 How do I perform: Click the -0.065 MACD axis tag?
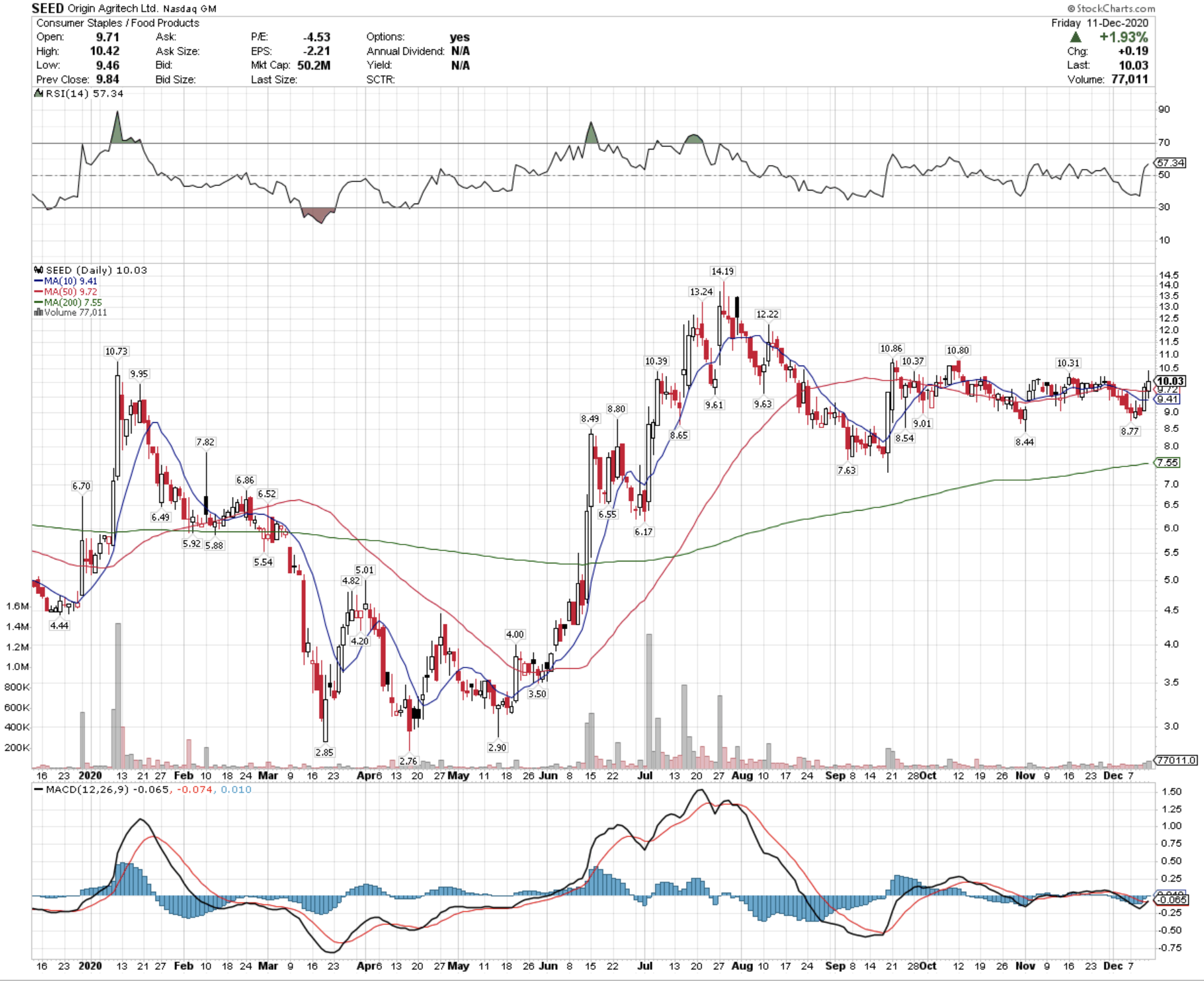coord(1171,900)
